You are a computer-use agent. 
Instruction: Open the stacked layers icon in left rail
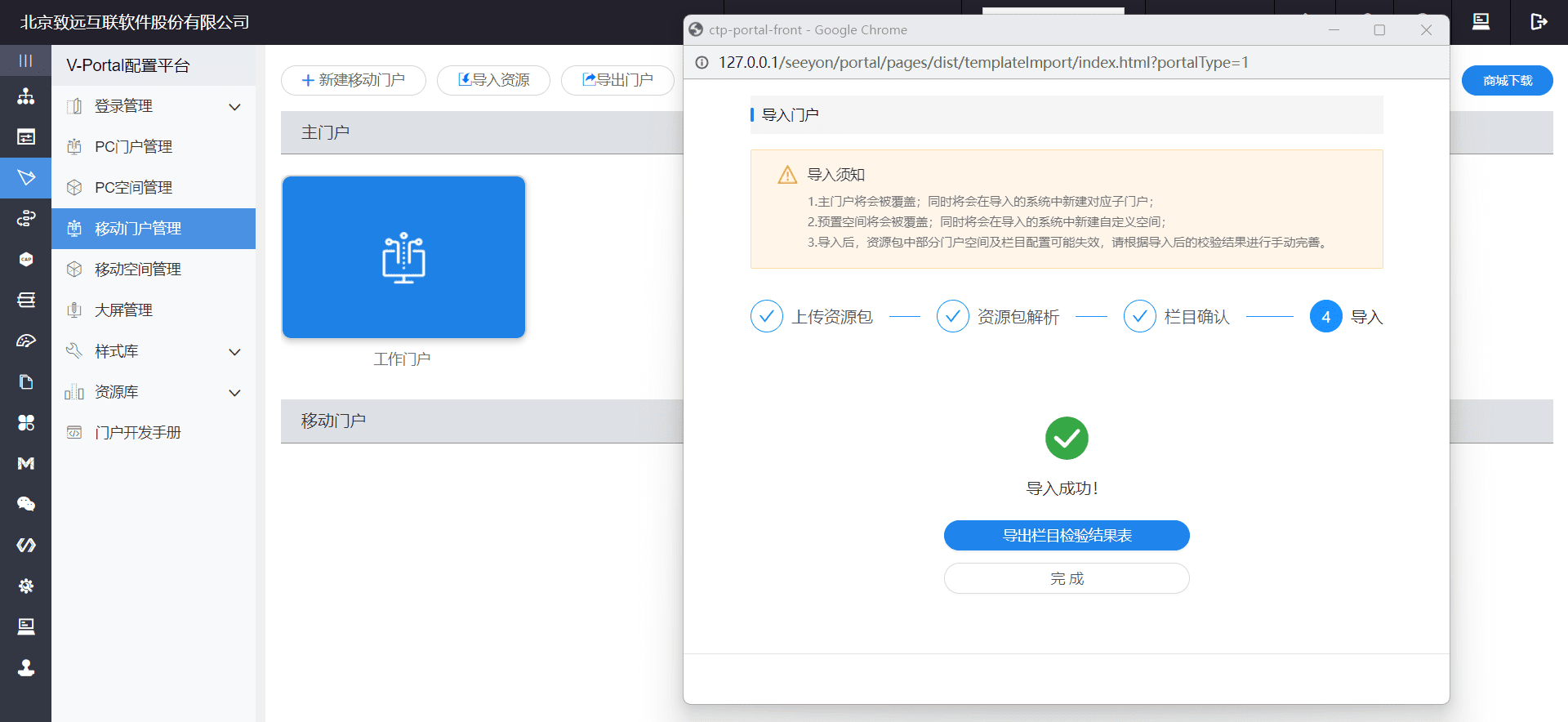coord(26,300)
